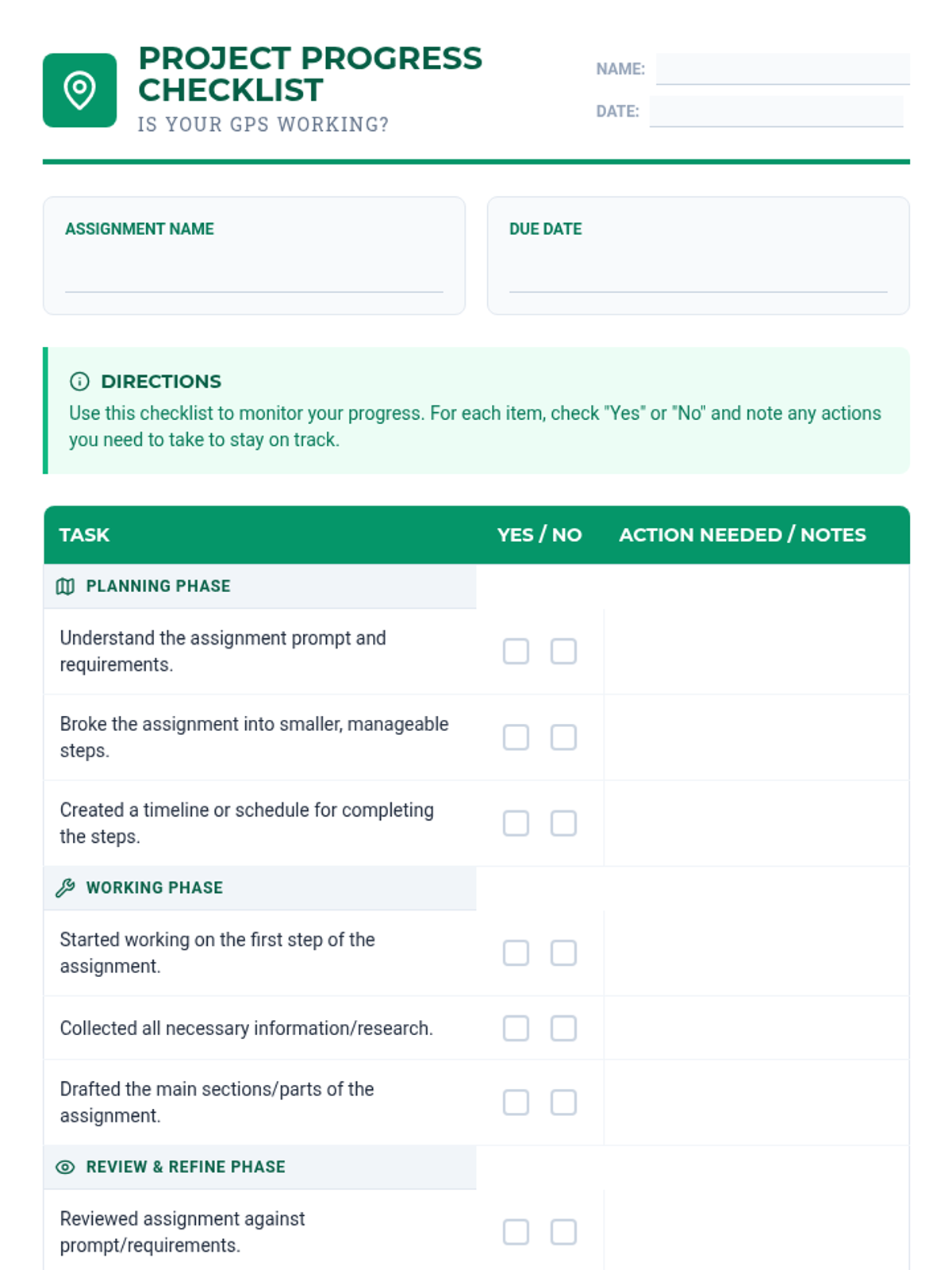Viewport: 952px width, 1270px height.
Task: Click the Date input field in header
Action: pyautogui.click(x=776, y=112)
